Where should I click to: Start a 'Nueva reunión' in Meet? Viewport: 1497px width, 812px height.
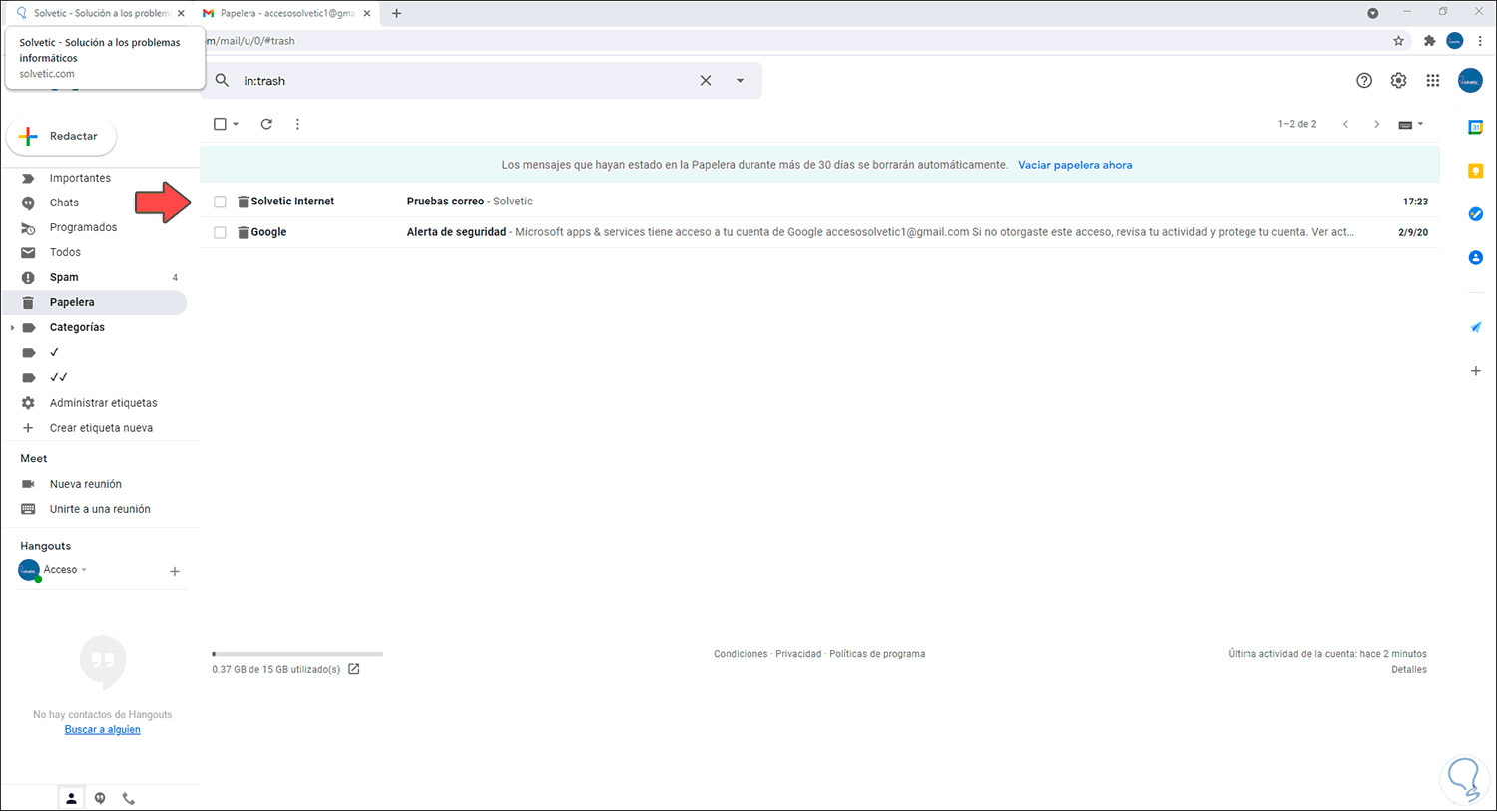pyautogui.click(x=85, y=484)
